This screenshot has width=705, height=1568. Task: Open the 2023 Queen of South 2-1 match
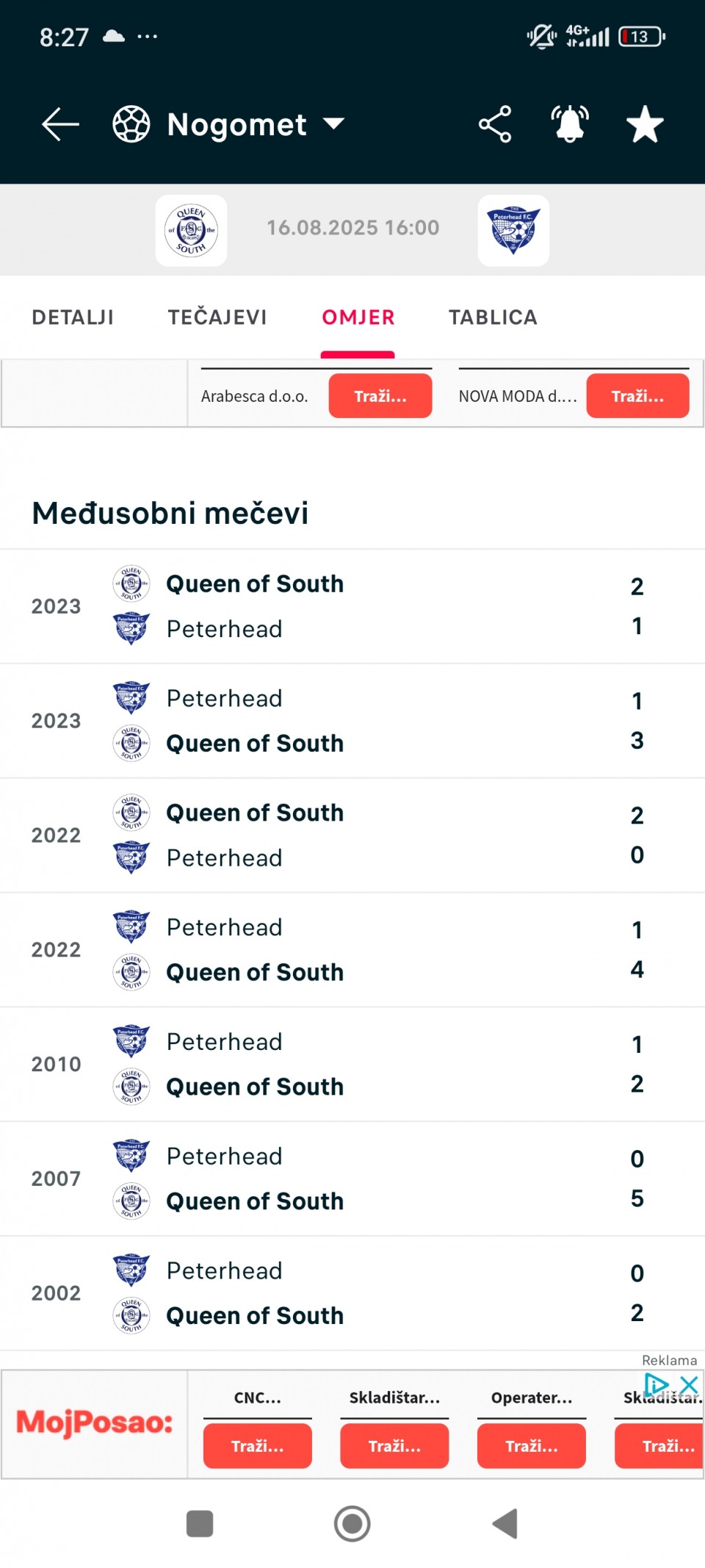[x=352, y=606]
